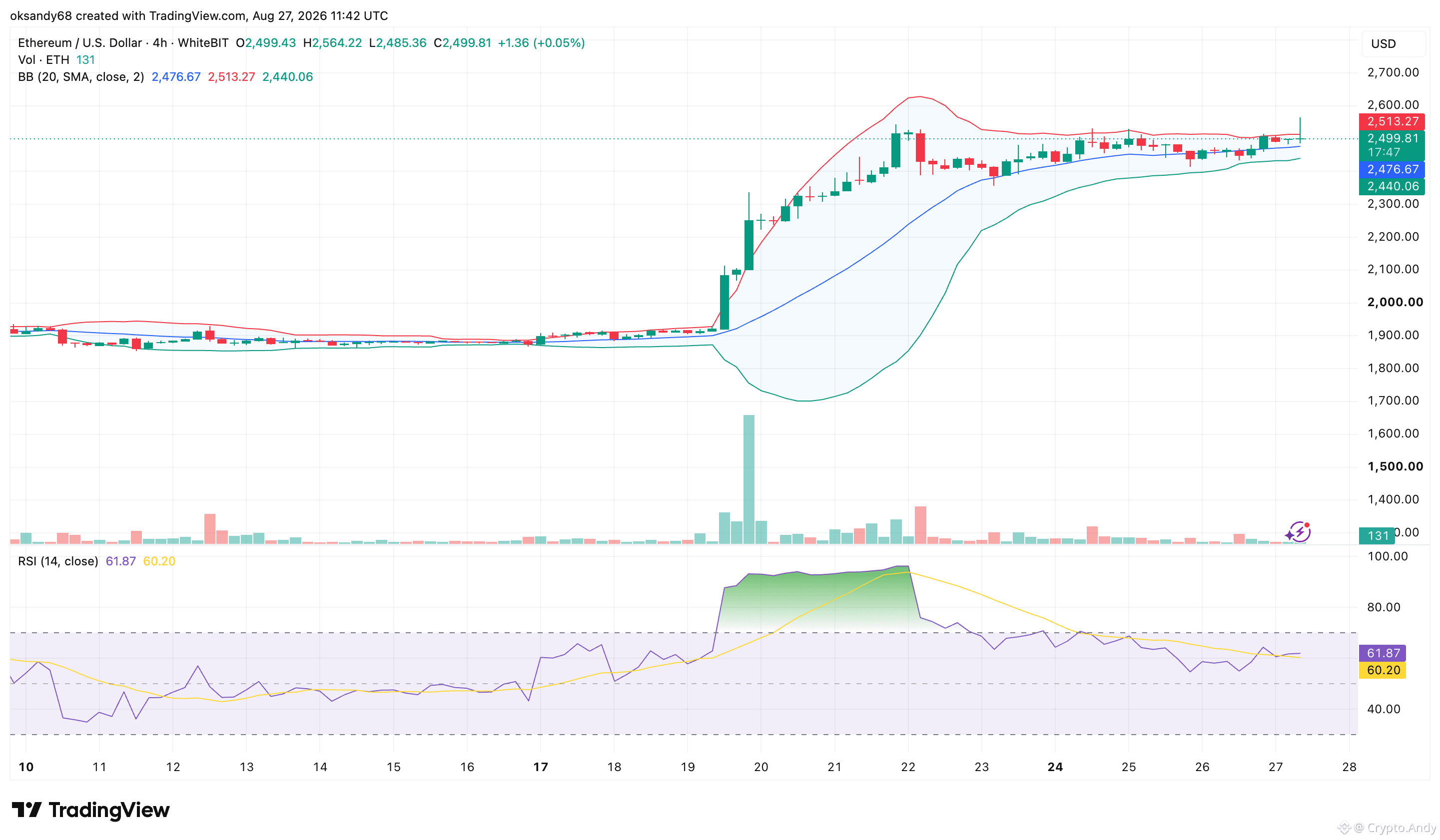Click date label 20 on time axis

(x=761, y=767)
